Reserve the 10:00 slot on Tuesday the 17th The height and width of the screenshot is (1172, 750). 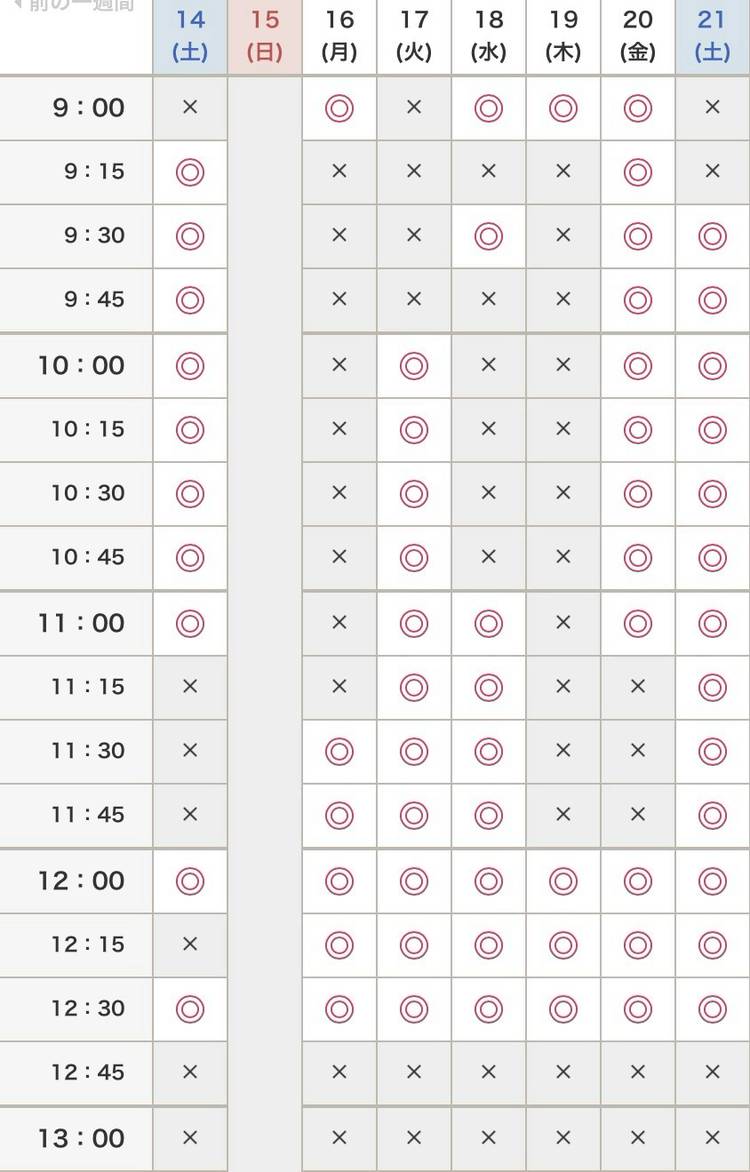point(414,366)
